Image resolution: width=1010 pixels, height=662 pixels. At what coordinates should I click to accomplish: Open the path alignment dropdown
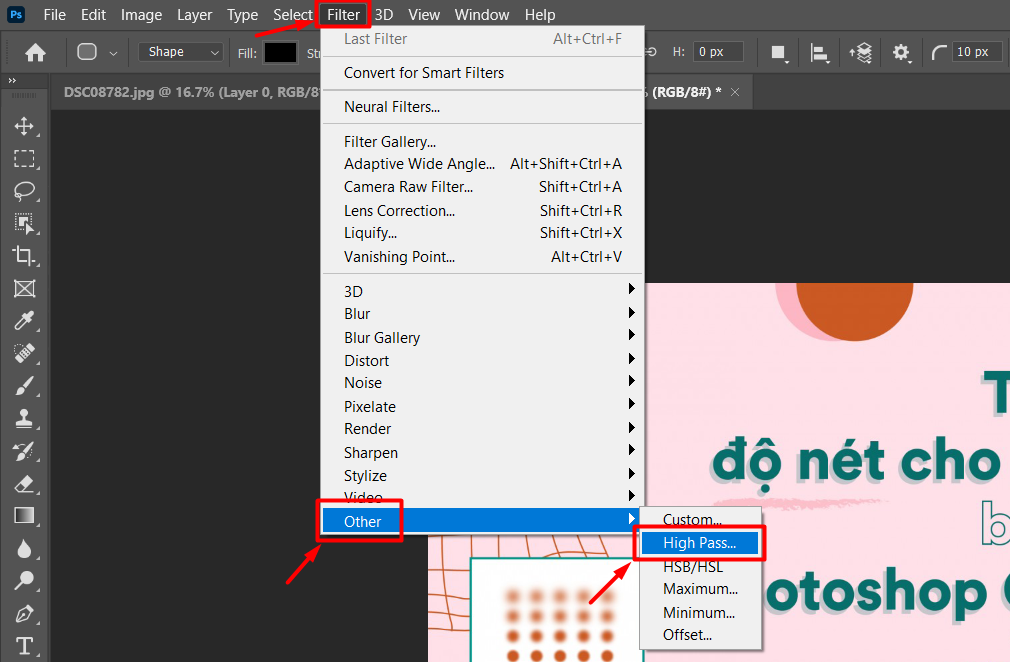[x=820, y=52]
